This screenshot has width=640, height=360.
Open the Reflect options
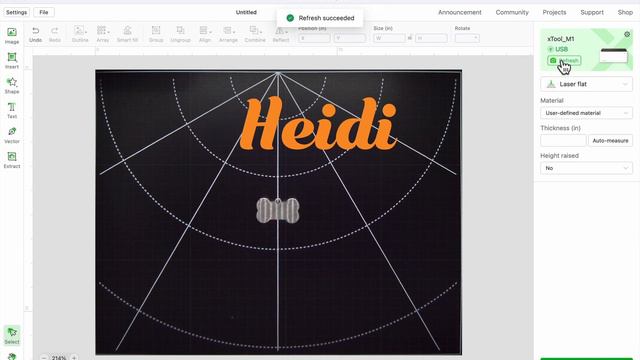coord(281,35)
